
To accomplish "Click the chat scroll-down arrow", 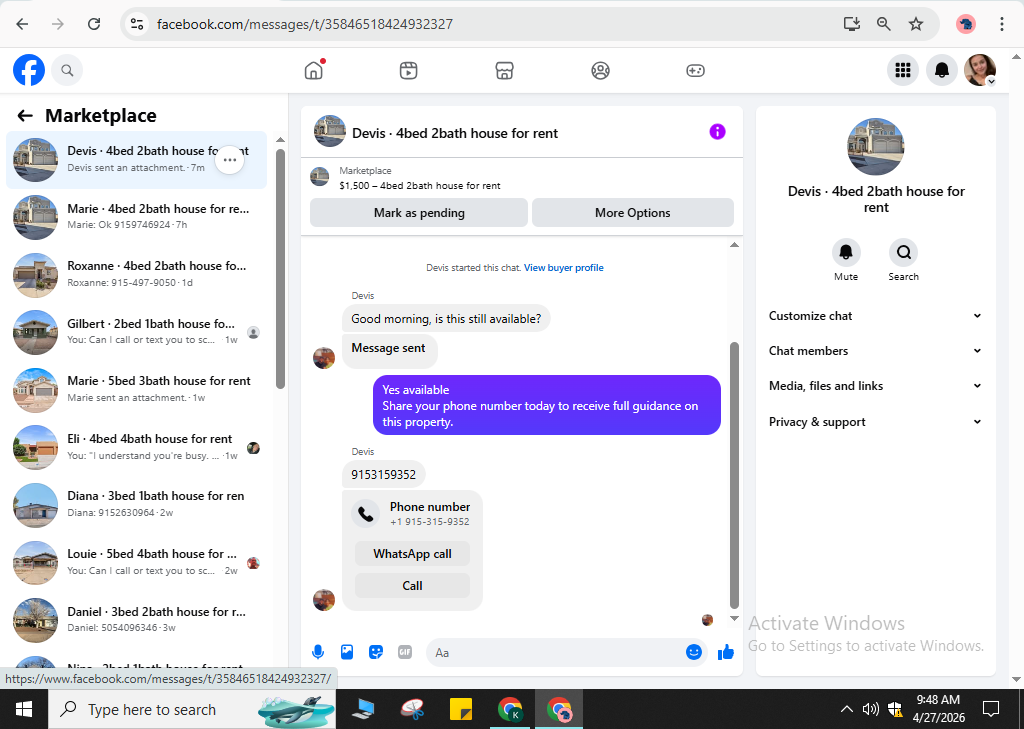I will tap(734, 618).
